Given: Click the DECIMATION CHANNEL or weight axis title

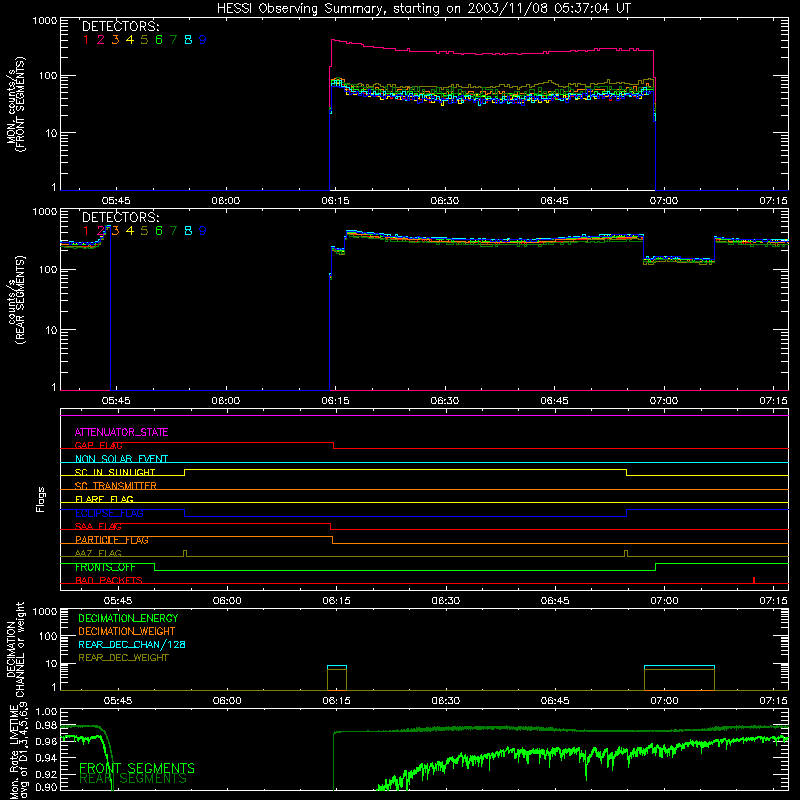Looking at the screenshot, I should [15, 650].
